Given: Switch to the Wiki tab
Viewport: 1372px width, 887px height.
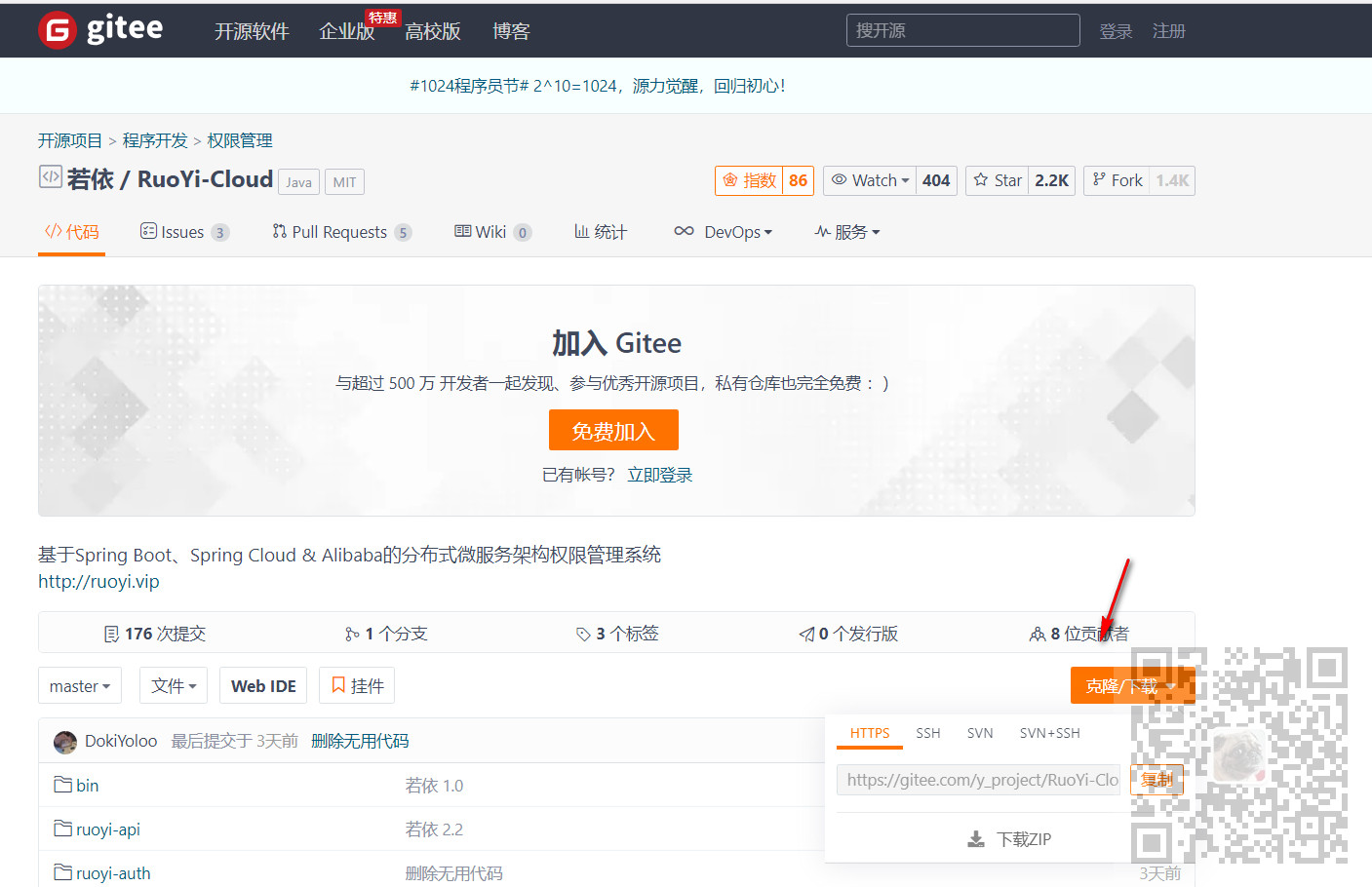Looking at the screenshot, I should click(492, 232).
